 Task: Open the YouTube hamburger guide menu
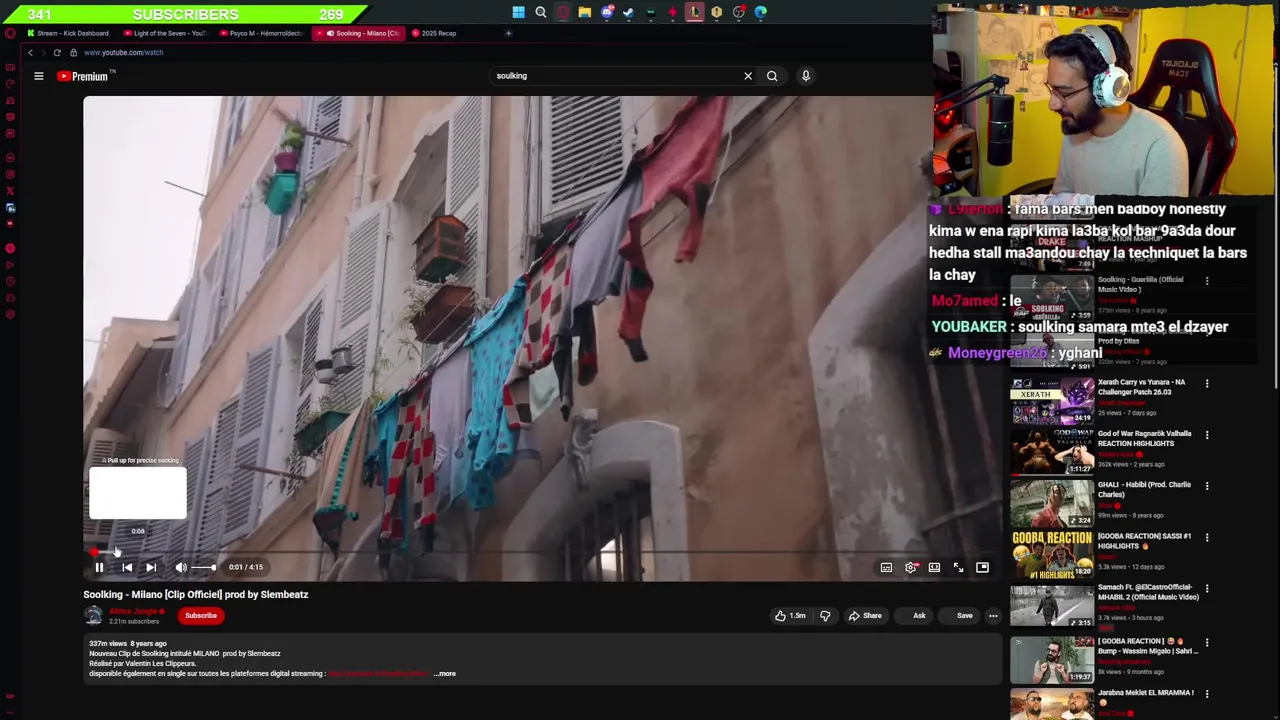(39, 76)
